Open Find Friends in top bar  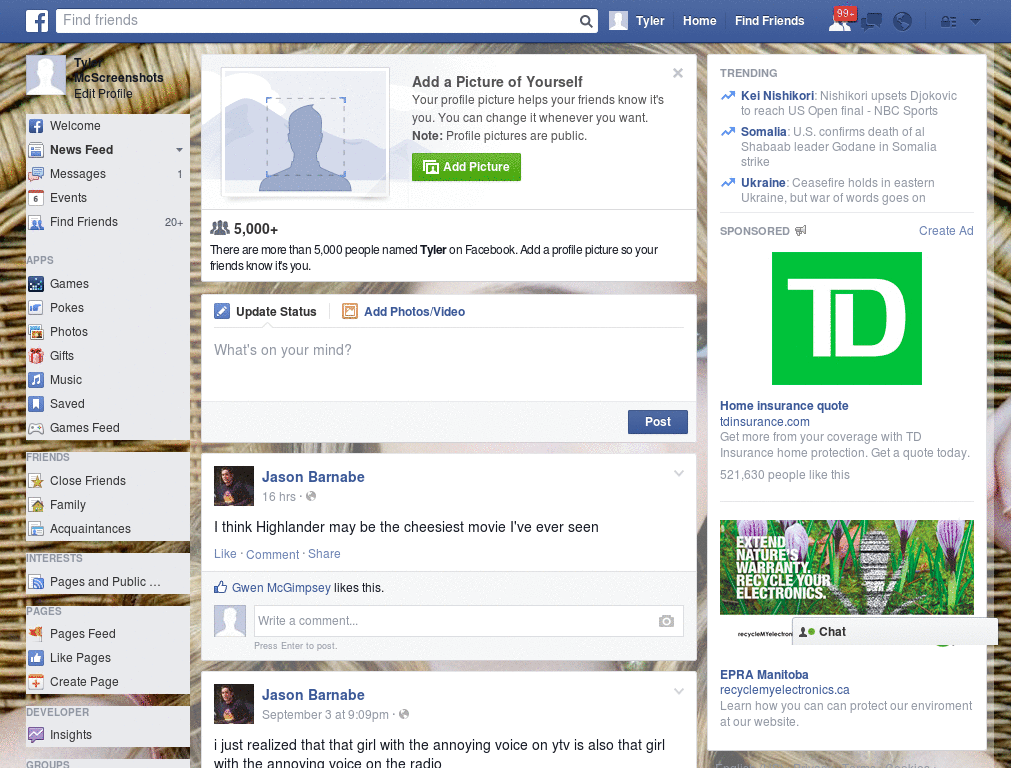[769, 21]
